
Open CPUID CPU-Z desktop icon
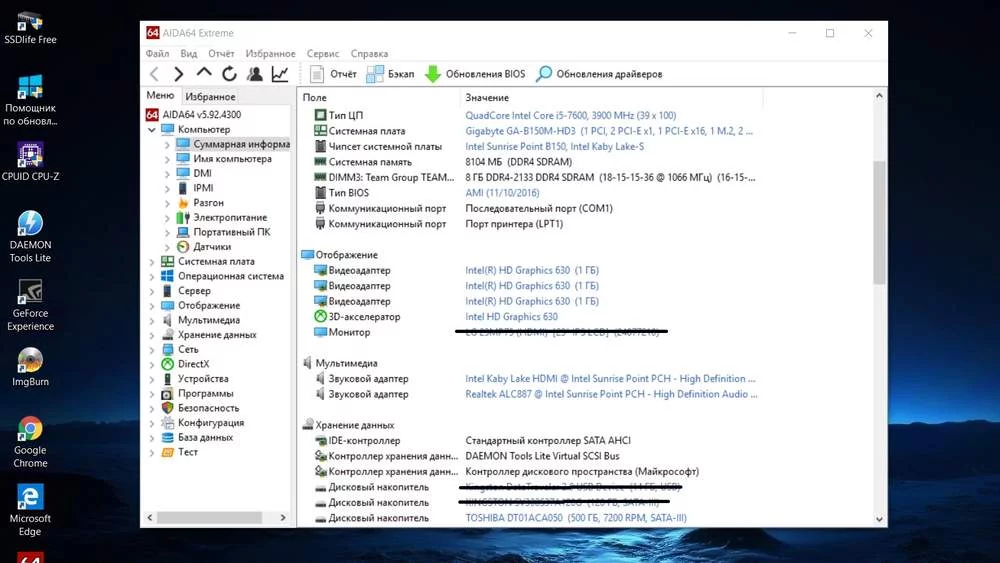pos(30,162)
